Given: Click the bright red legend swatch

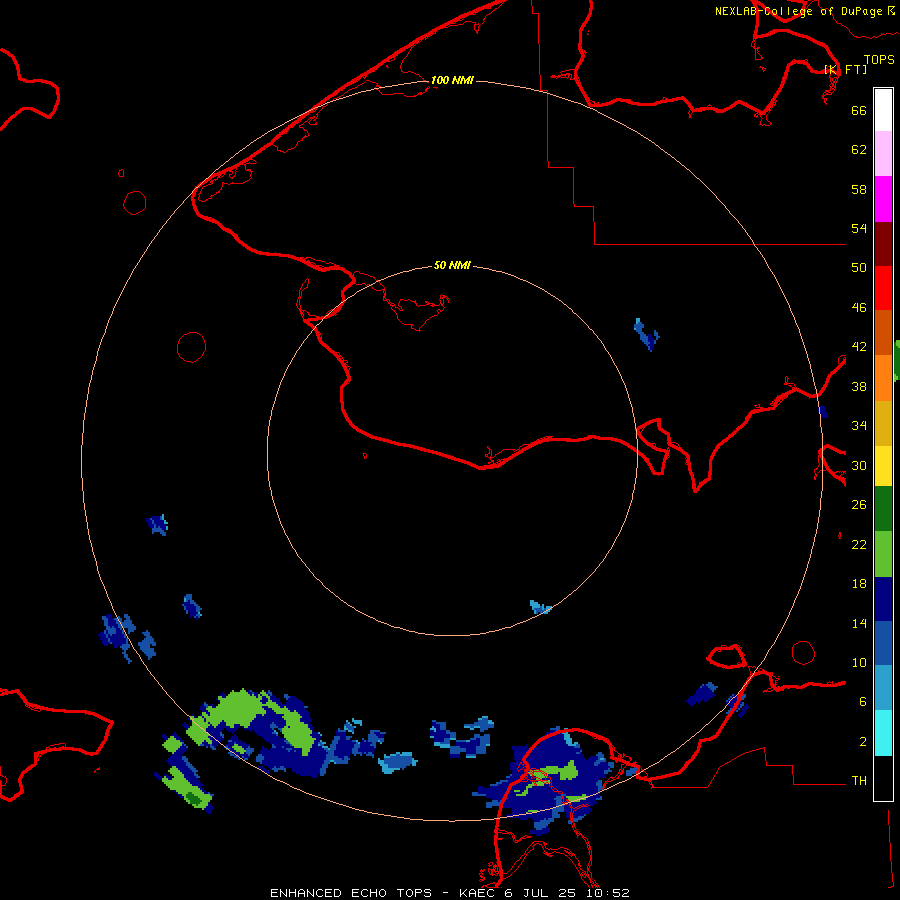Looking at the screenshot, I should (883, 288).
